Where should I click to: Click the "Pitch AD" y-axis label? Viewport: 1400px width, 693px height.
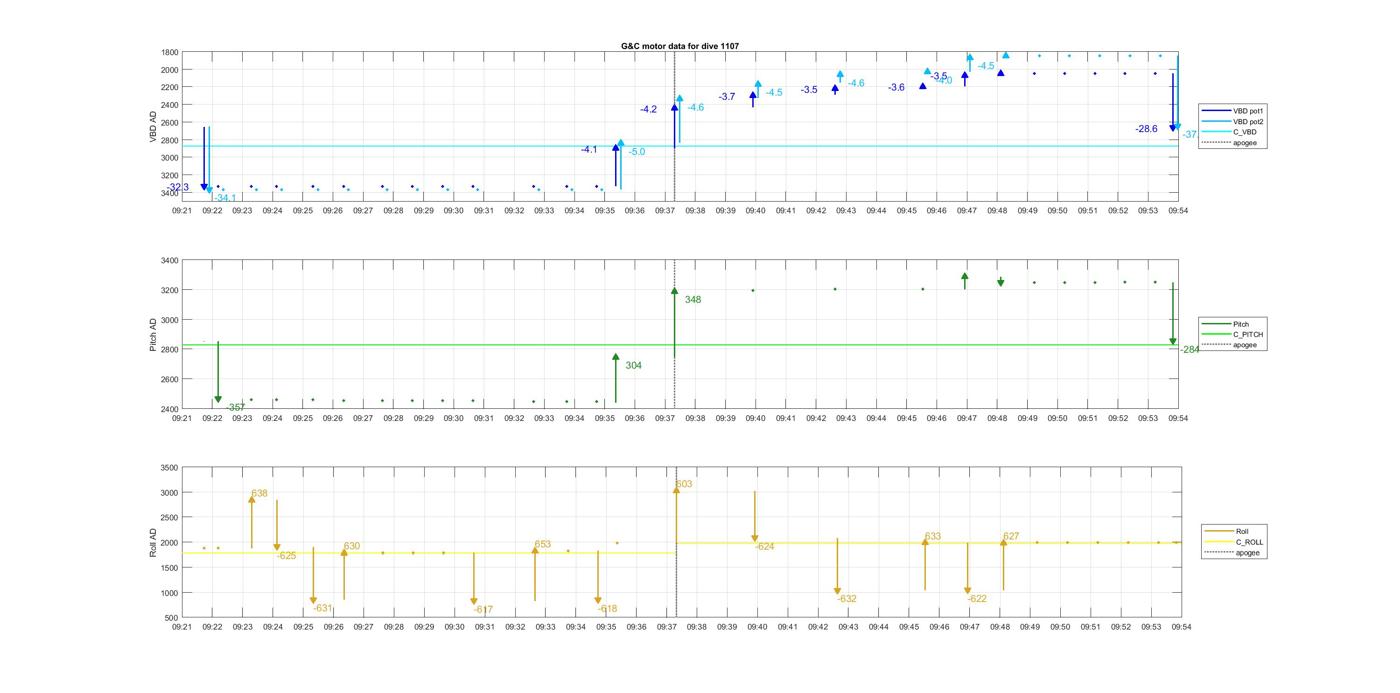[153, 335]
